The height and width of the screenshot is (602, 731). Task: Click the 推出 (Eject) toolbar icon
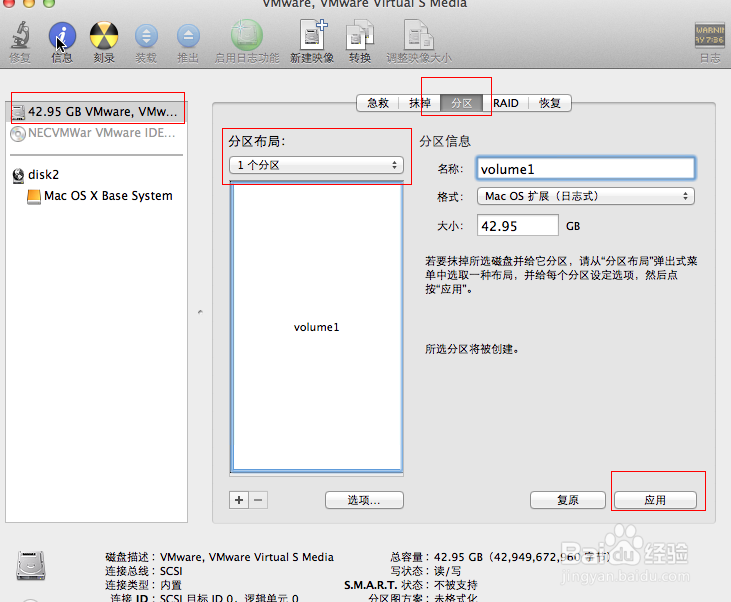[188, 36]
